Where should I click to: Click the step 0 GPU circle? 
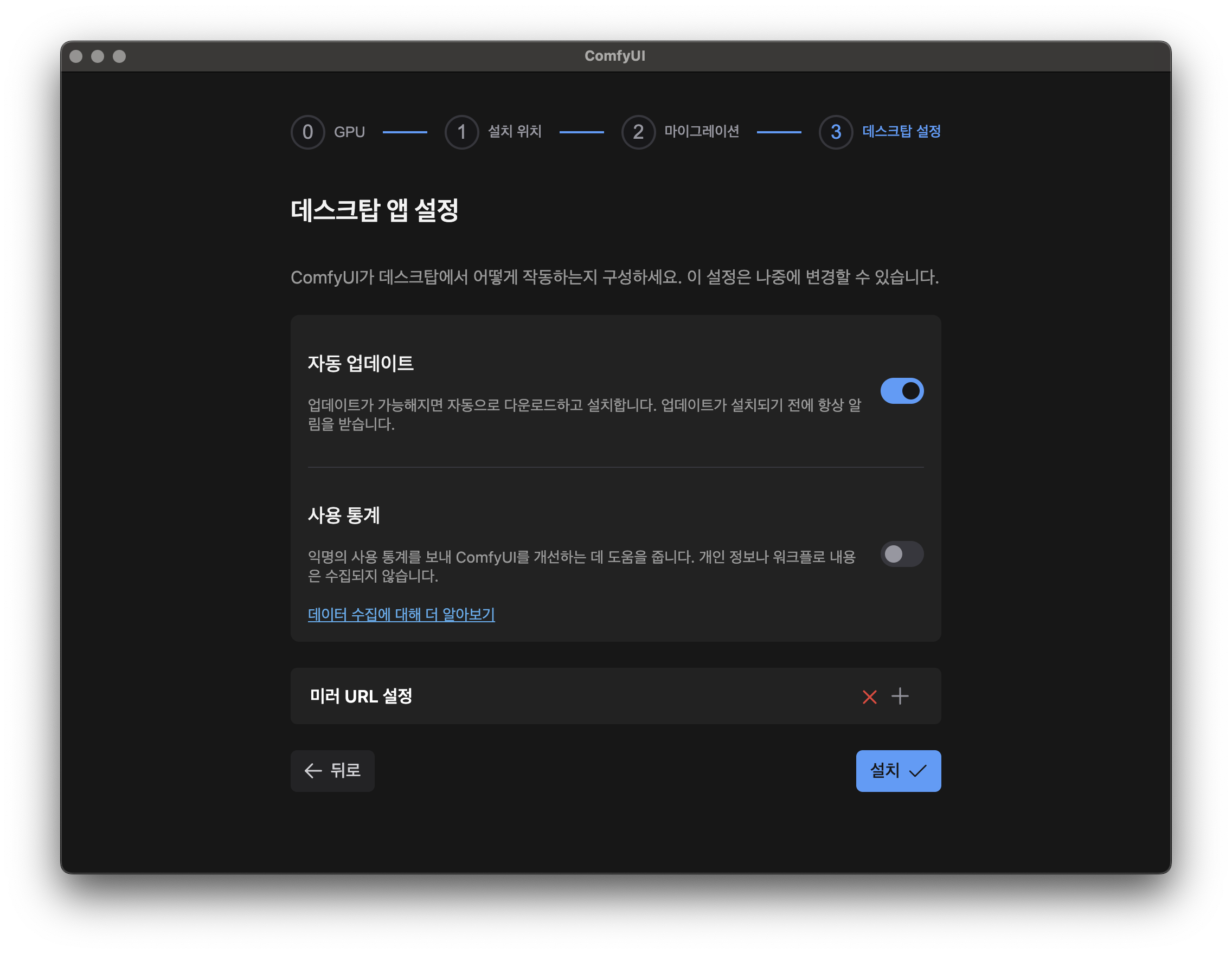tap(307, 132)
